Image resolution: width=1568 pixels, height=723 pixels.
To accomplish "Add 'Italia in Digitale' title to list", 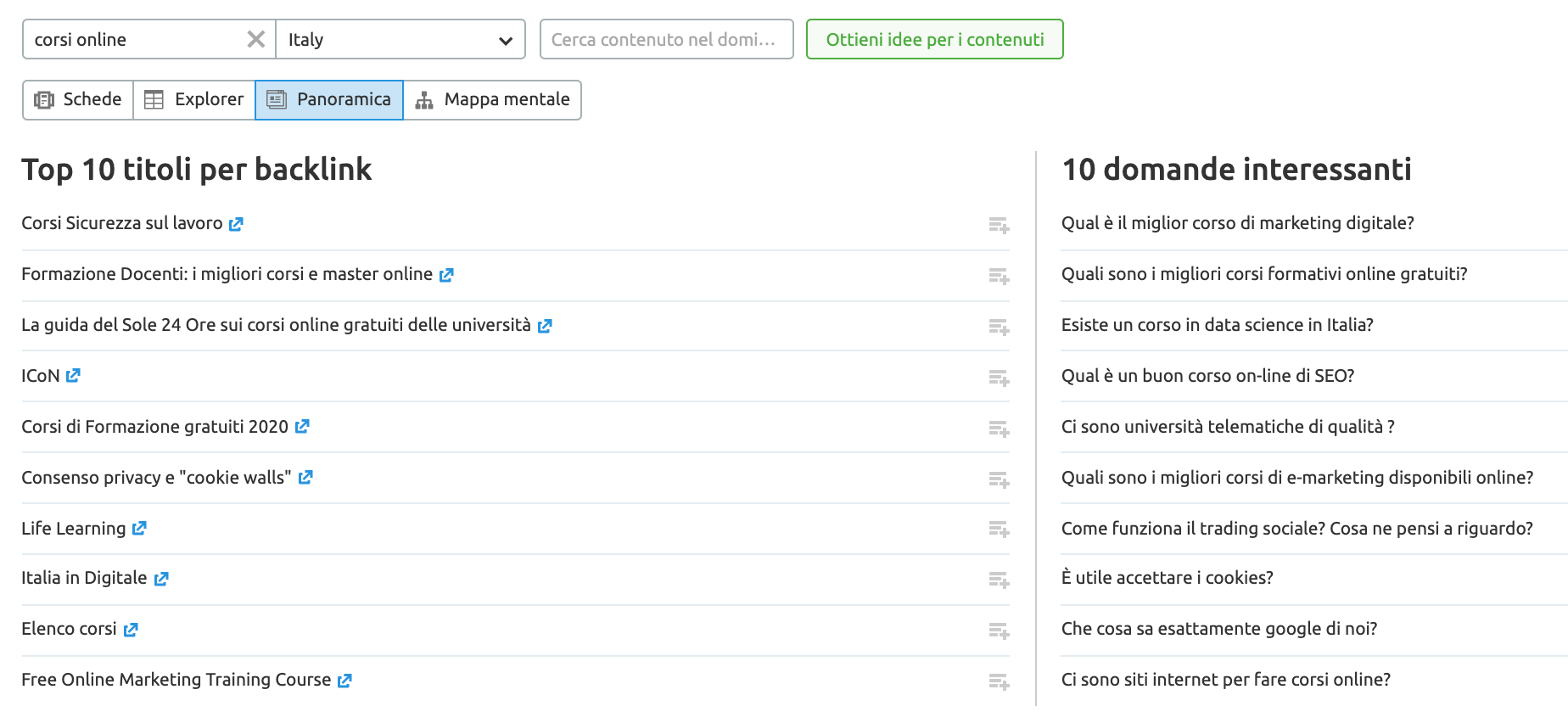I will tap(999, 580).
